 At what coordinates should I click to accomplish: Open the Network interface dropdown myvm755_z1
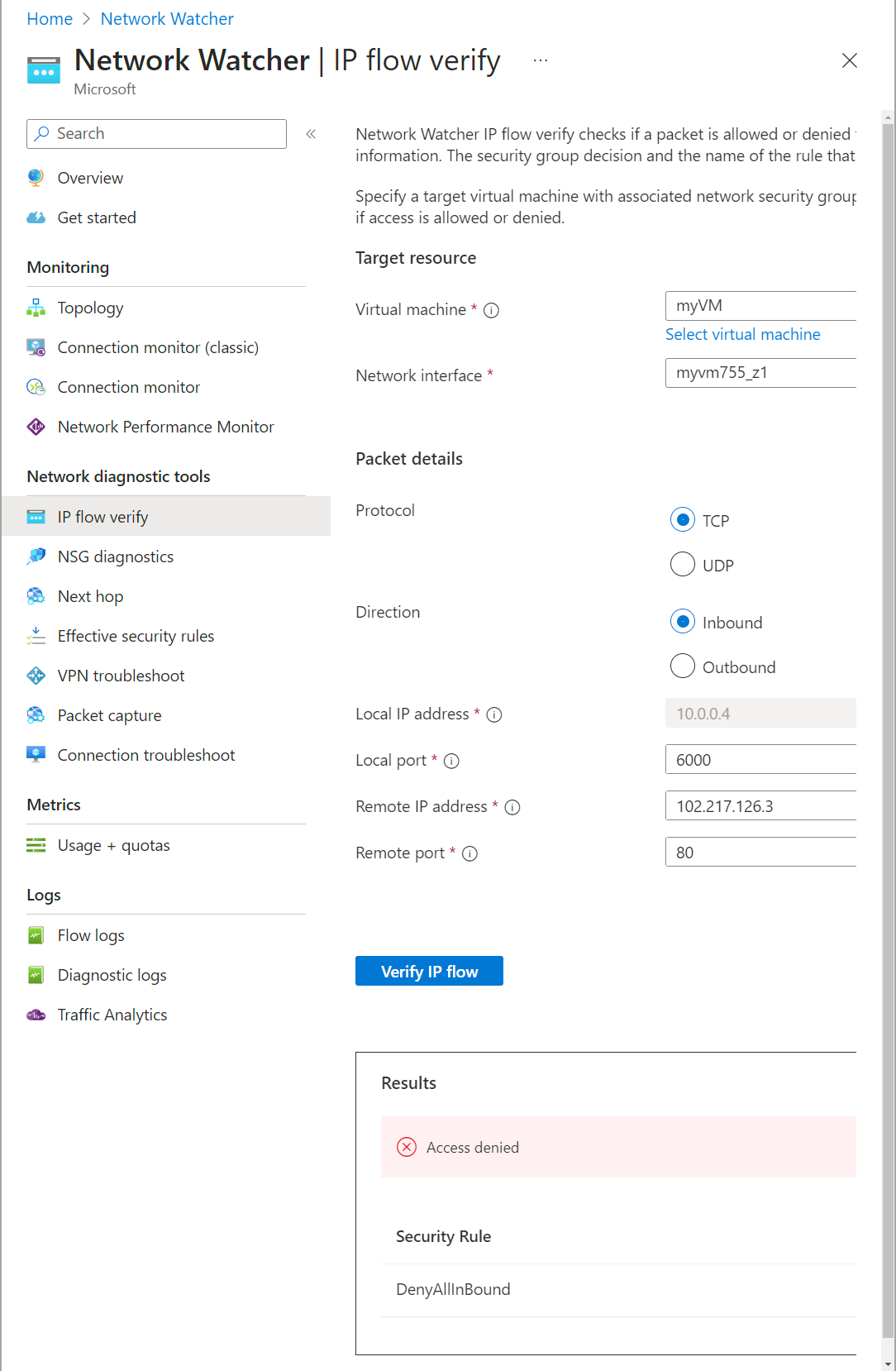tap(760, 373)
